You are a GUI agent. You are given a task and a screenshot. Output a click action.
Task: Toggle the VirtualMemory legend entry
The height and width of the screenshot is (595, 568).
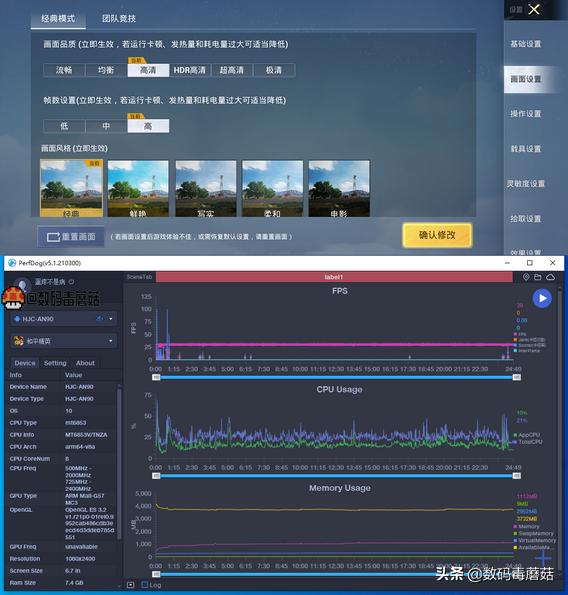(x=535, y=540)
